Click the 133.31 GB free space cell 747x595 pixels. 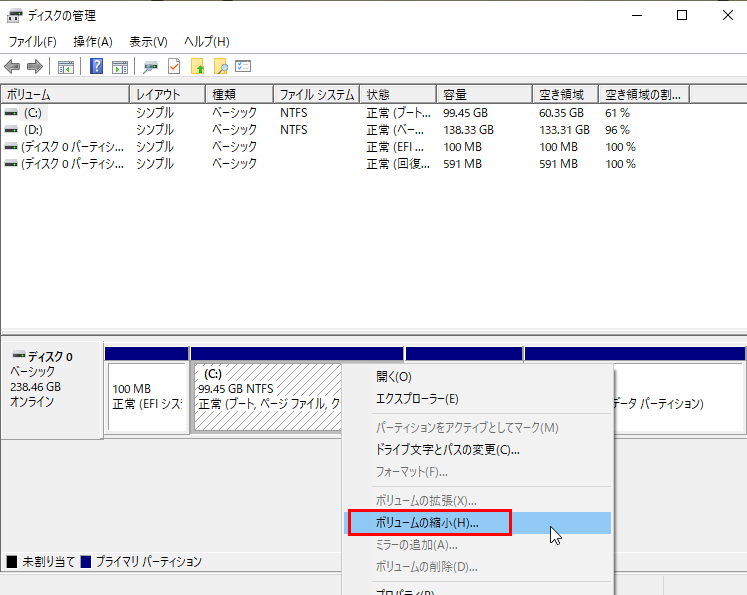pos(565,130)
